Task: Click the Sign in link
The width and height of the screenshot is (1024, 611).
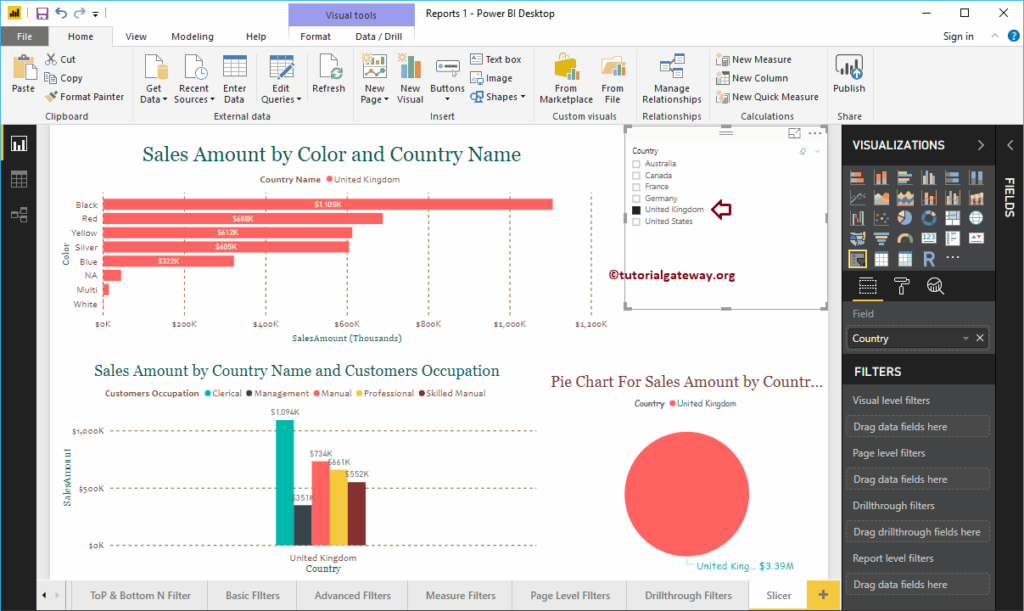Action: pyautogui.click(x=958, y=37)
